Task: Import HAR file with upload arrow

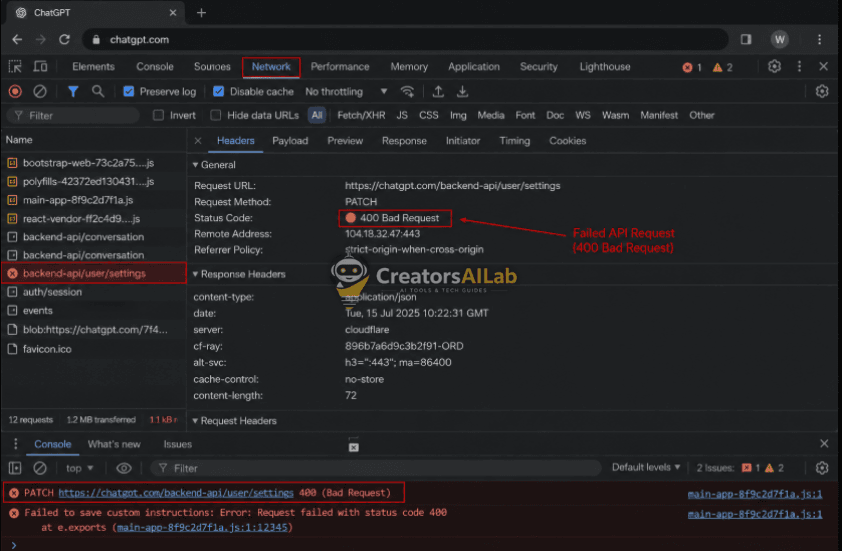Action: [x=438, y=91]
